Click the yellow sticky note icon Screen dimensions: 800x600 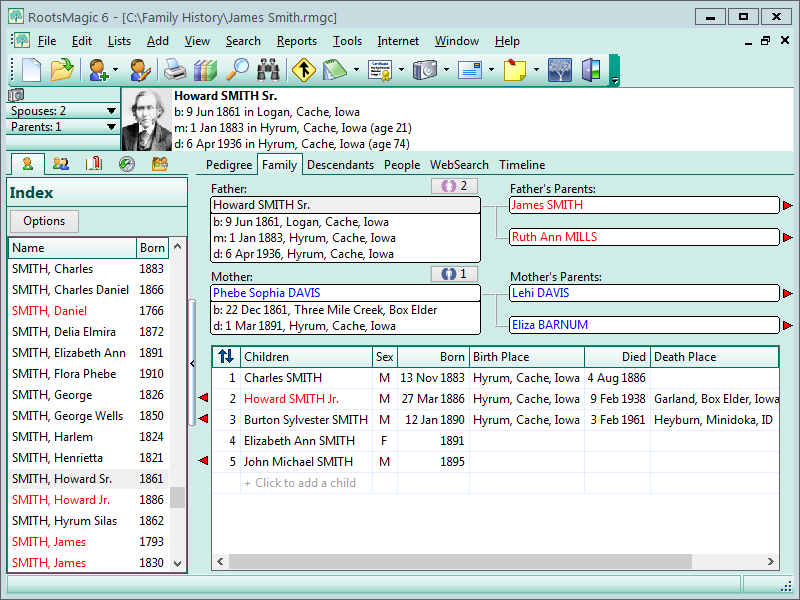tap(514, 70)
